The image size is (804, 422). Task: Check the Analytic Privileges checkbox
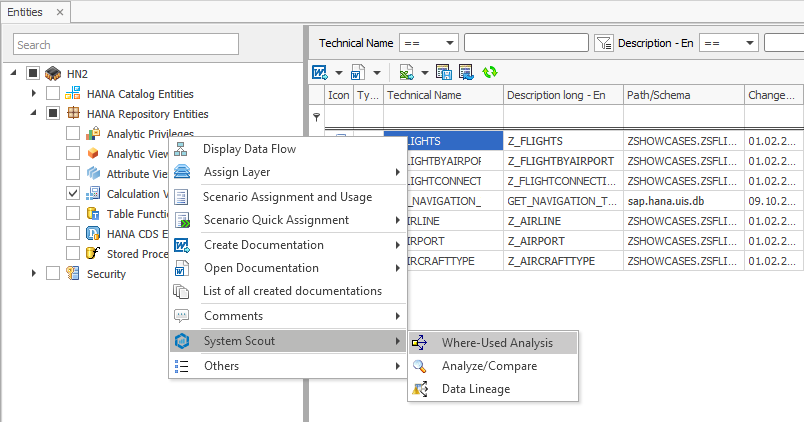click(73, 134)
